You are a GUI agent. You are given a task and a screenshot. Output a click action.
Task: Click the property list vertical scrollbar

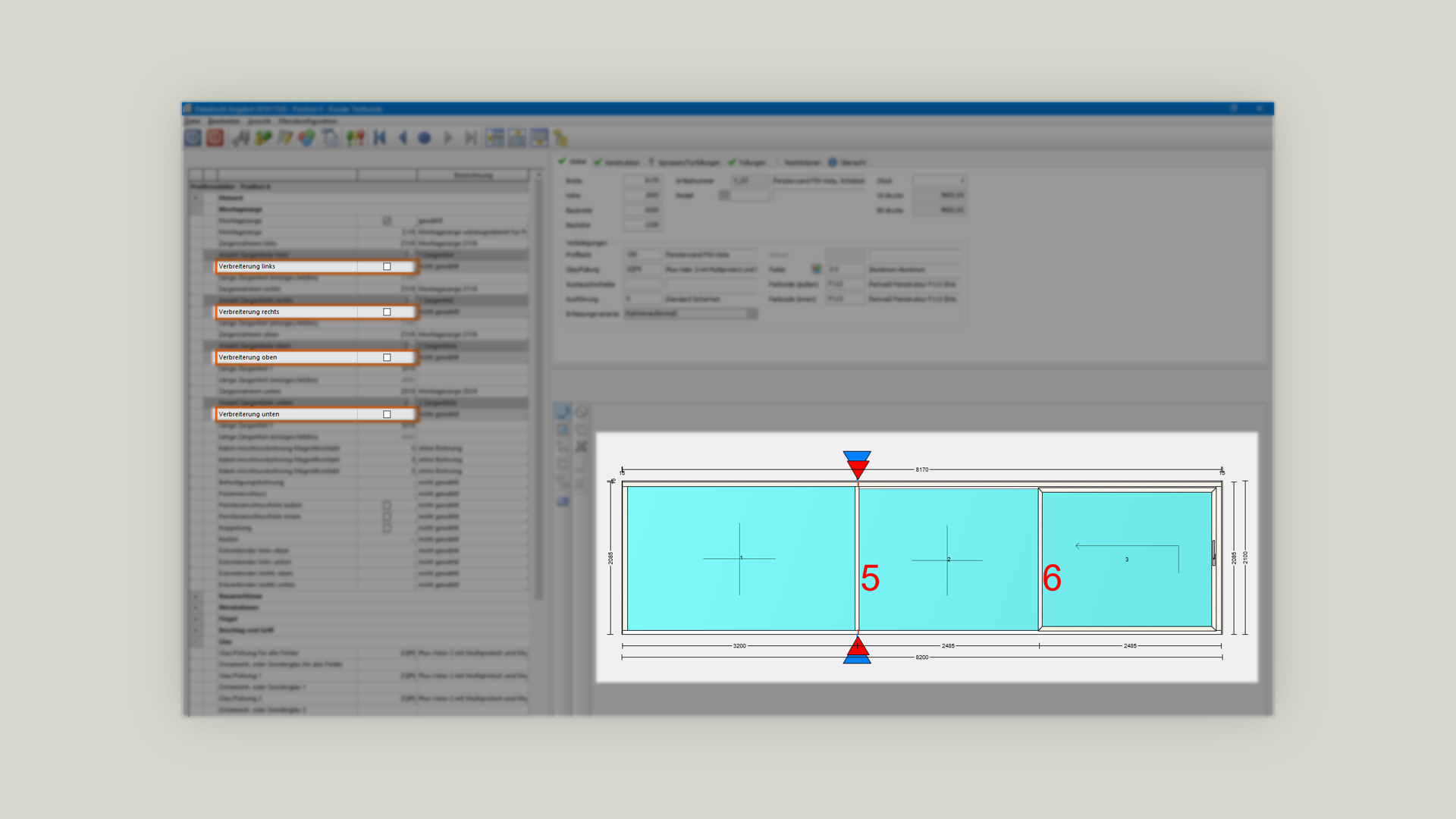(x=538, y=387)
